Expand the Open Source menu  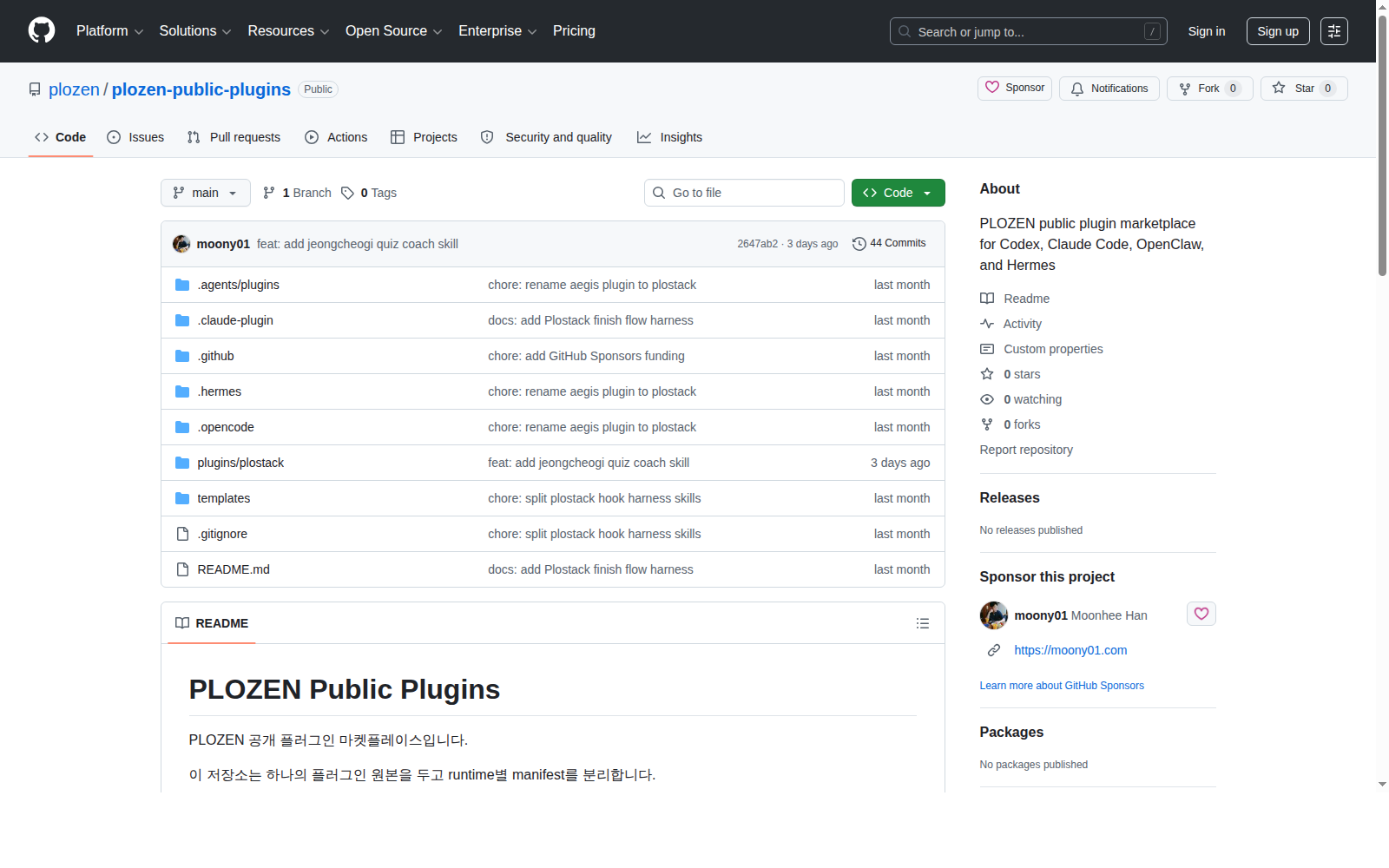(x=394, y=31)
